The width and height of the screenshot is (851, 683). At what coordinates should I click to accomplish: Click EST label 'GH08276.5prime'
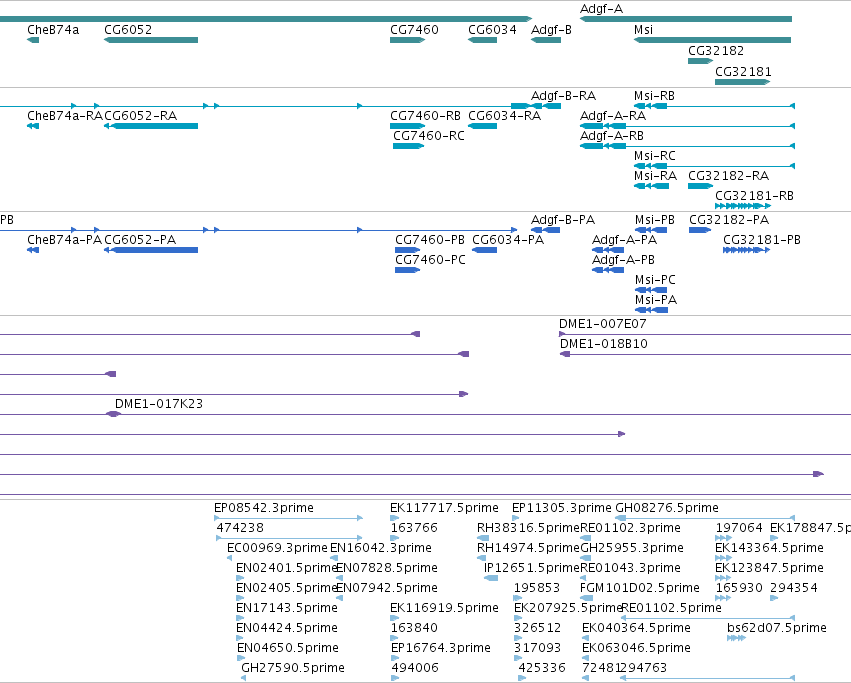click(x=667, y=508)
